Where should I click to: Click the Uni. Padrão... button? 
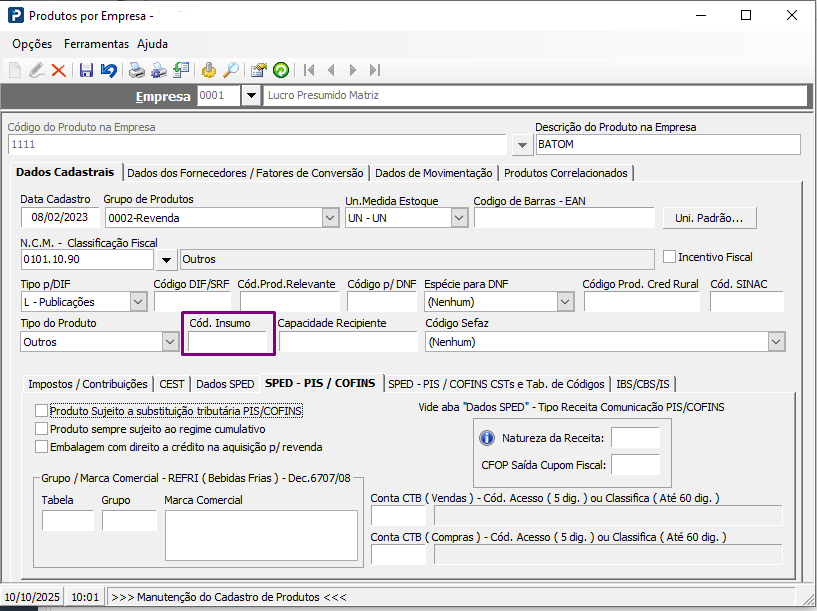coord(709,218)
